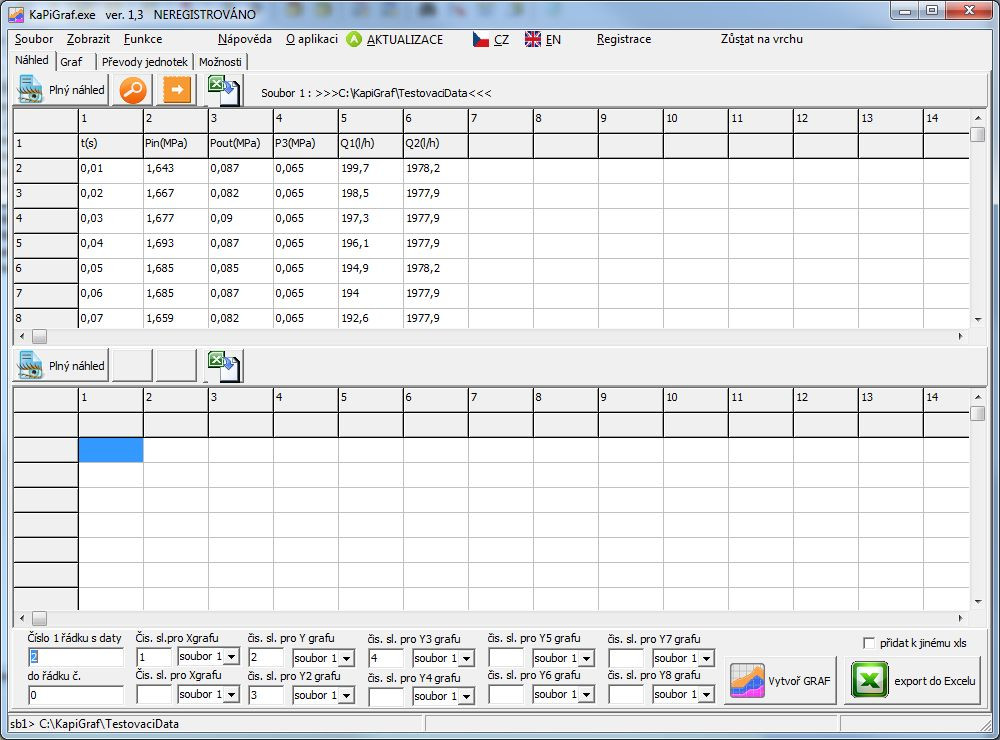The image size is (1000, 740).
Task: Click upper table column 10 header
Action: point(696,119)
